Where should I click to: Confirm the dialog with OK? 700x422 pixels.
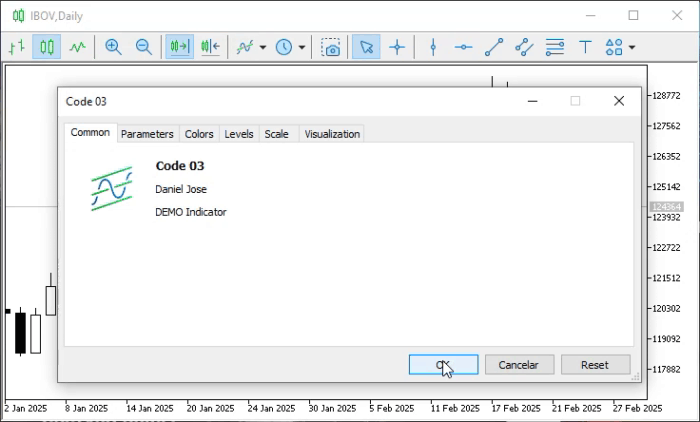(443, 365)
